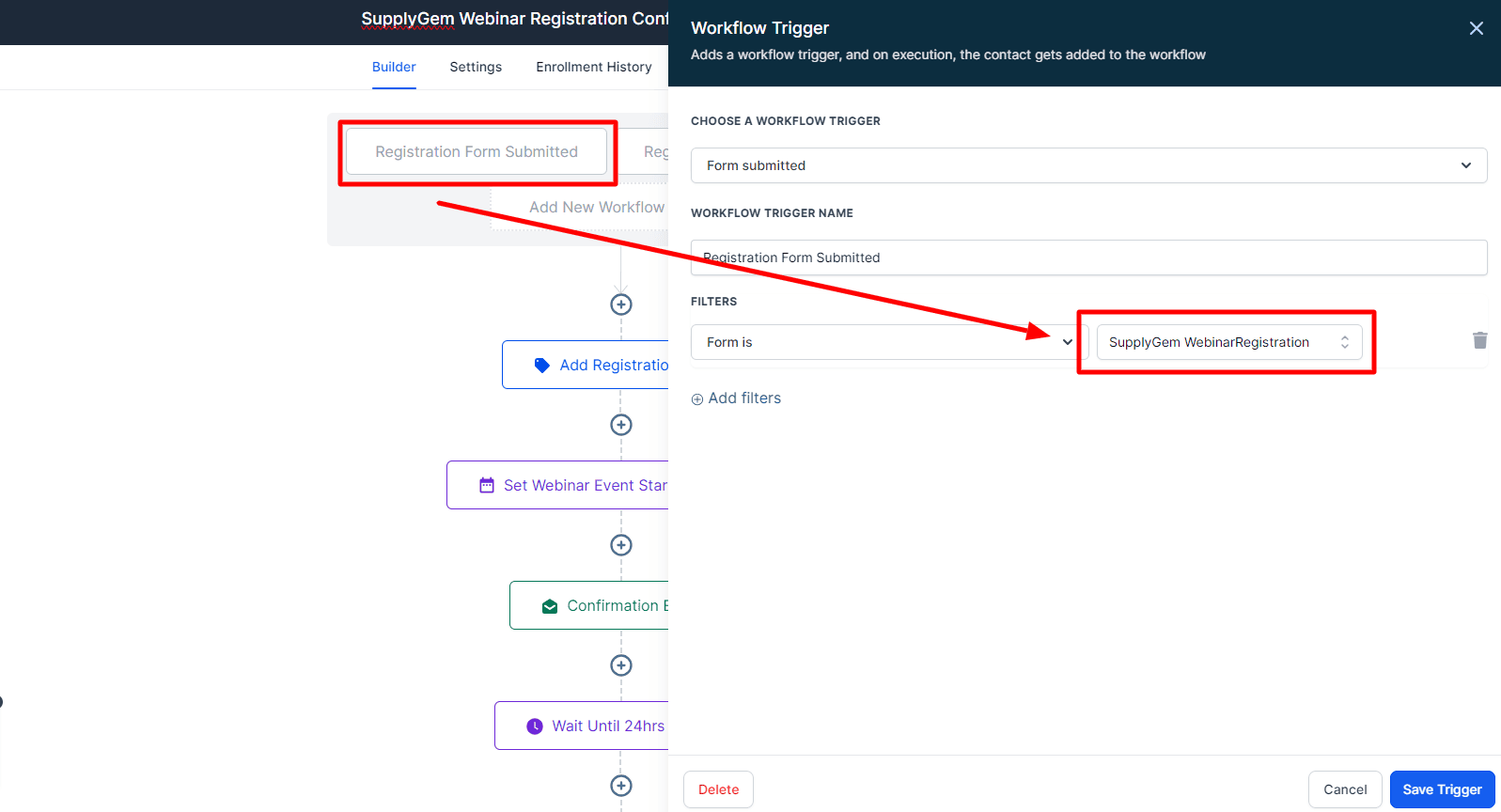Image resolution: width=1501 pixels, height=812 pixels.
Task: Close the Workflow Trigger panel
Action: click(1476, 28)
